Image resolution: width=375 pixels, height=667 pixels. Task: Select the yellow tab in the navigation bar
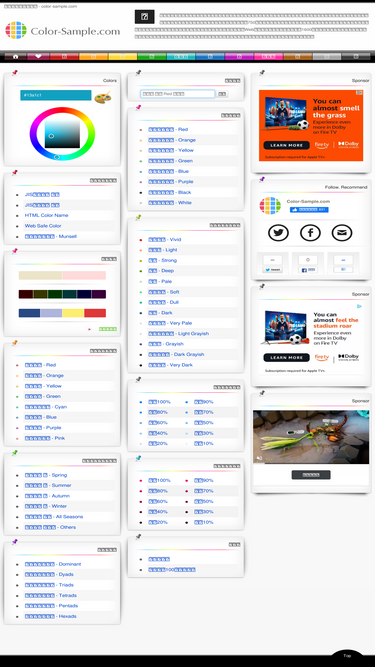coord(122,56)
